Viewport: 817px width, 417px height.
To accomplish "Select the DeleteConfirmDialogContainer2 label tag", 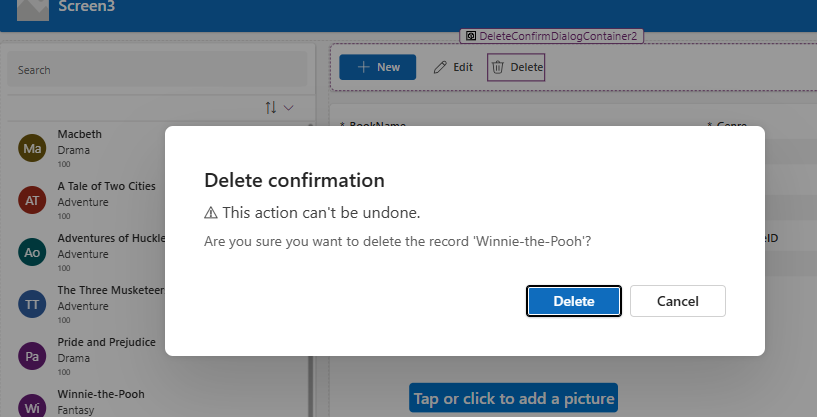I will click(x=552, y=35).
